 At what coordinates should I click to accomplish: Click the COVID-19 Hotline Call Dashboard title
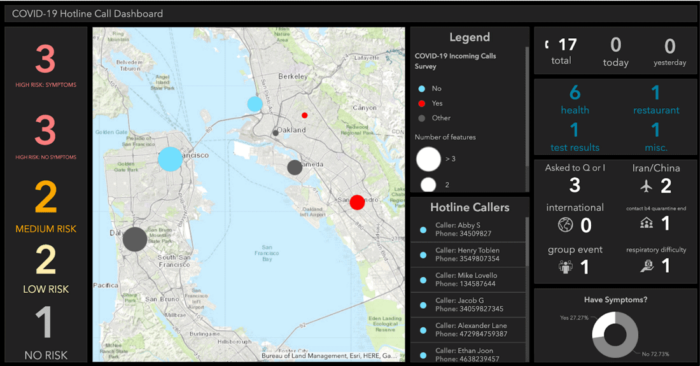[88, 14]
